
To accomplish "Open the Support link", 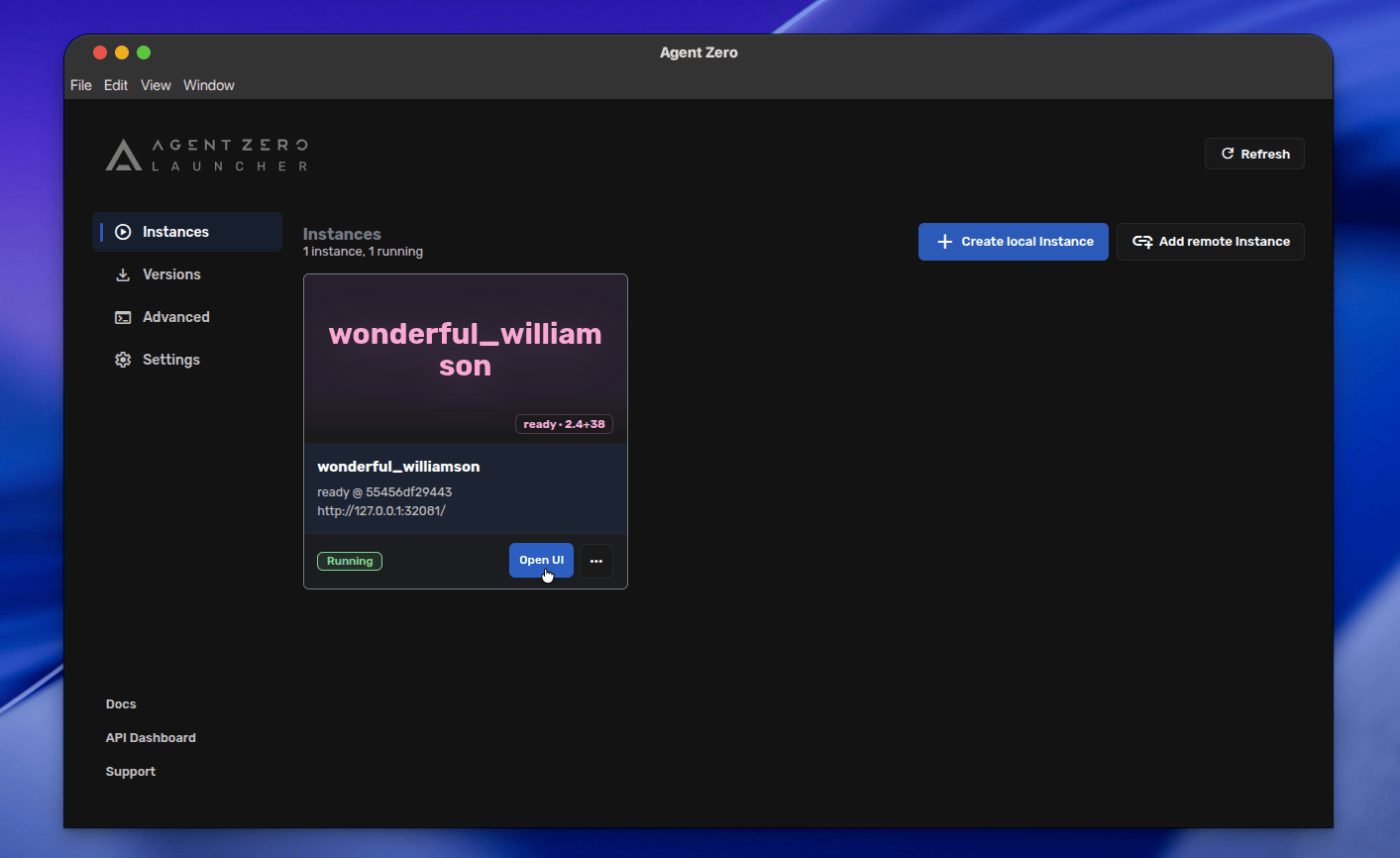I will (131, 772).
